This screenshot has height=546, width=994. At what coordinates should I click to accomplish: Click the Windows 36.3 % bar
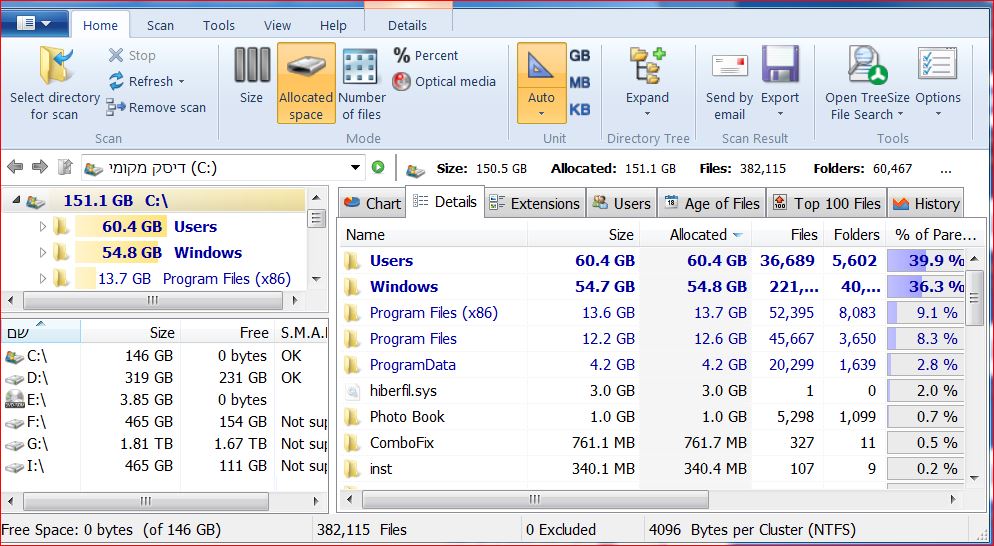(x=926, y=287)
